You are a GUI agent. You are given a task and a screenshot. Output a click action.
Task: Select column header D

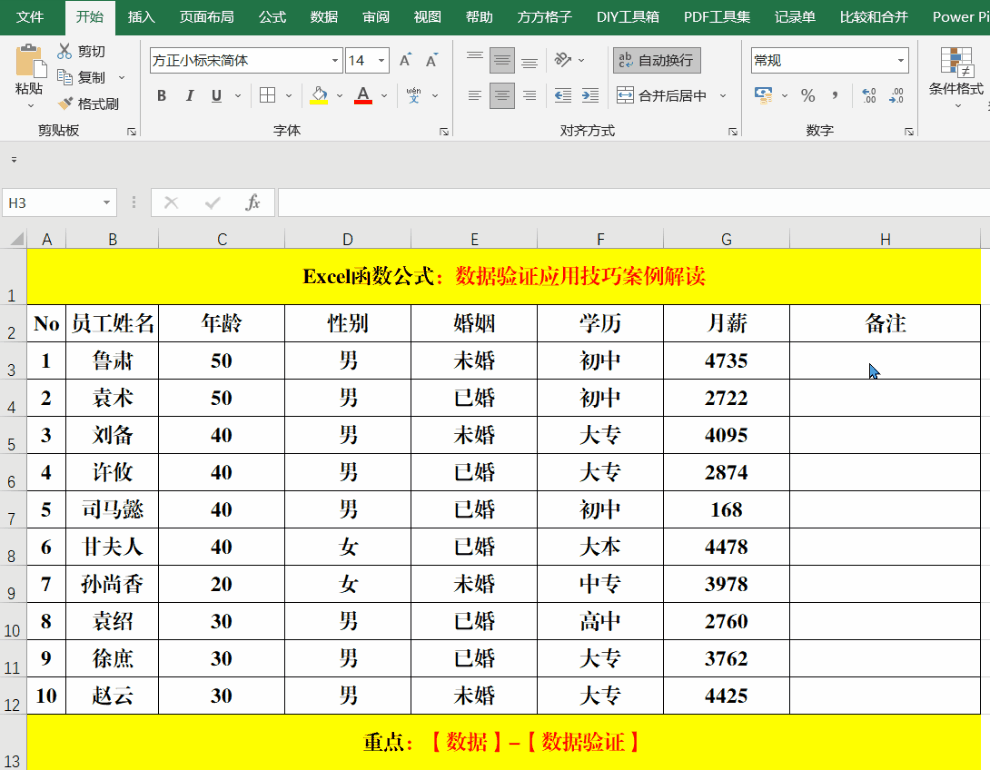(x=348, y=239)
